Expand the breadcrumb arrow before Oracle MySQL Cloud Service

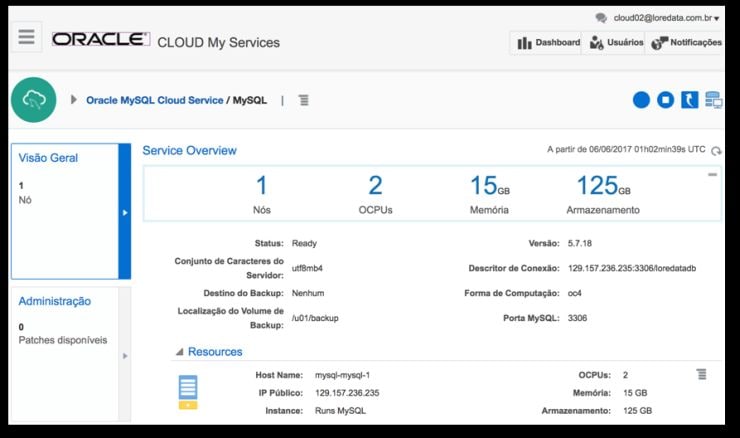(x=75, y=100)
